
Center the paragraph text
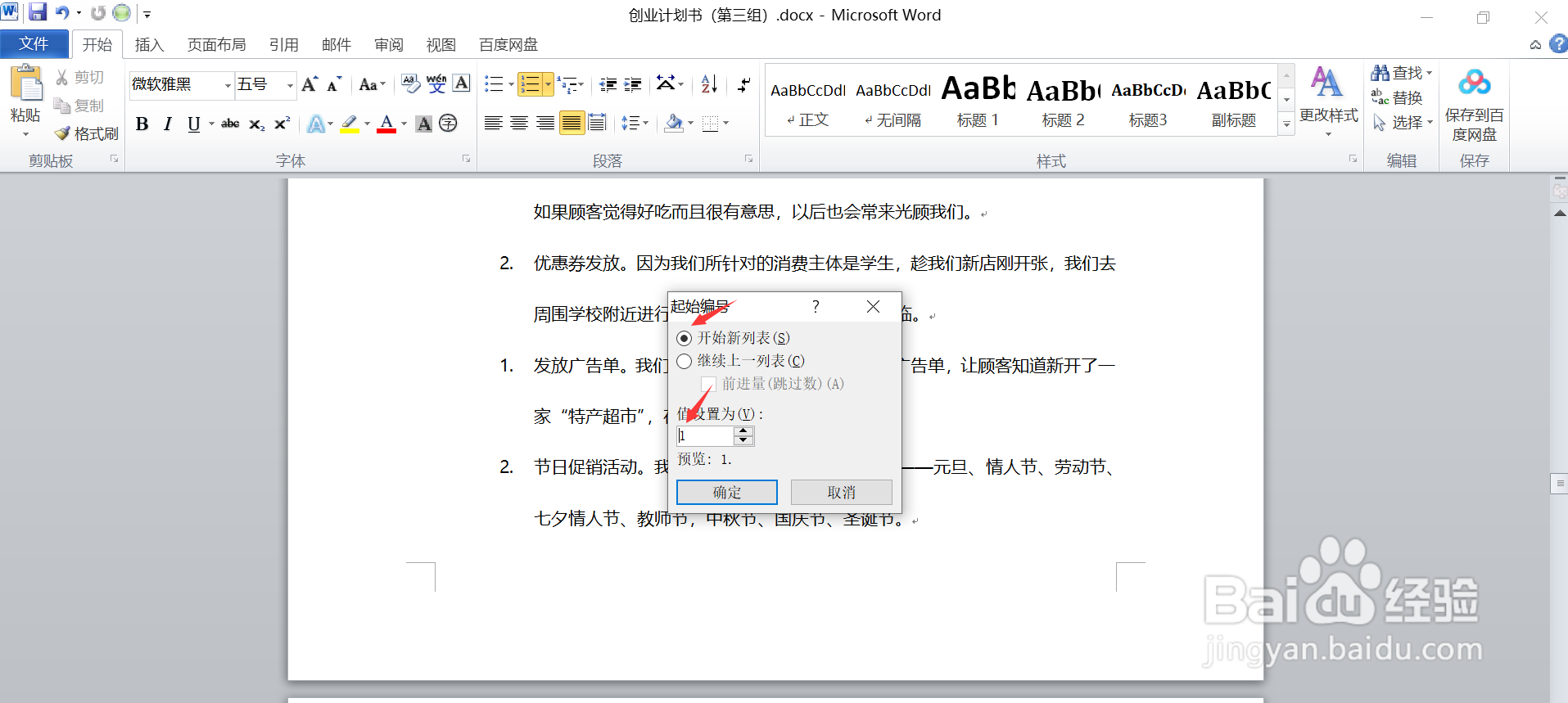(519, 124)
